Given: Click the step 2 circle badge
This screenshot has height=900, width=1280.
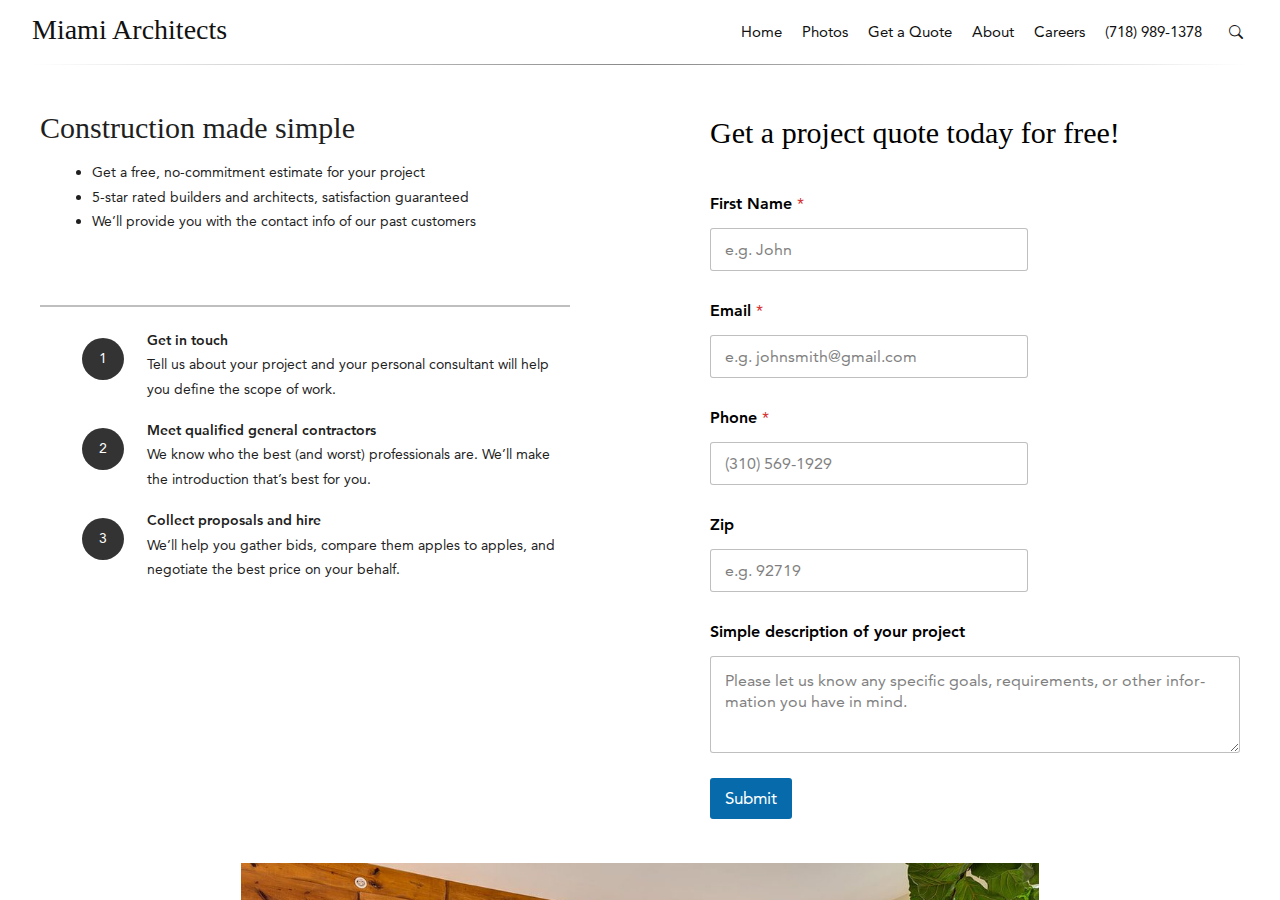Looking at the screenshot, I should pos(103,449).
